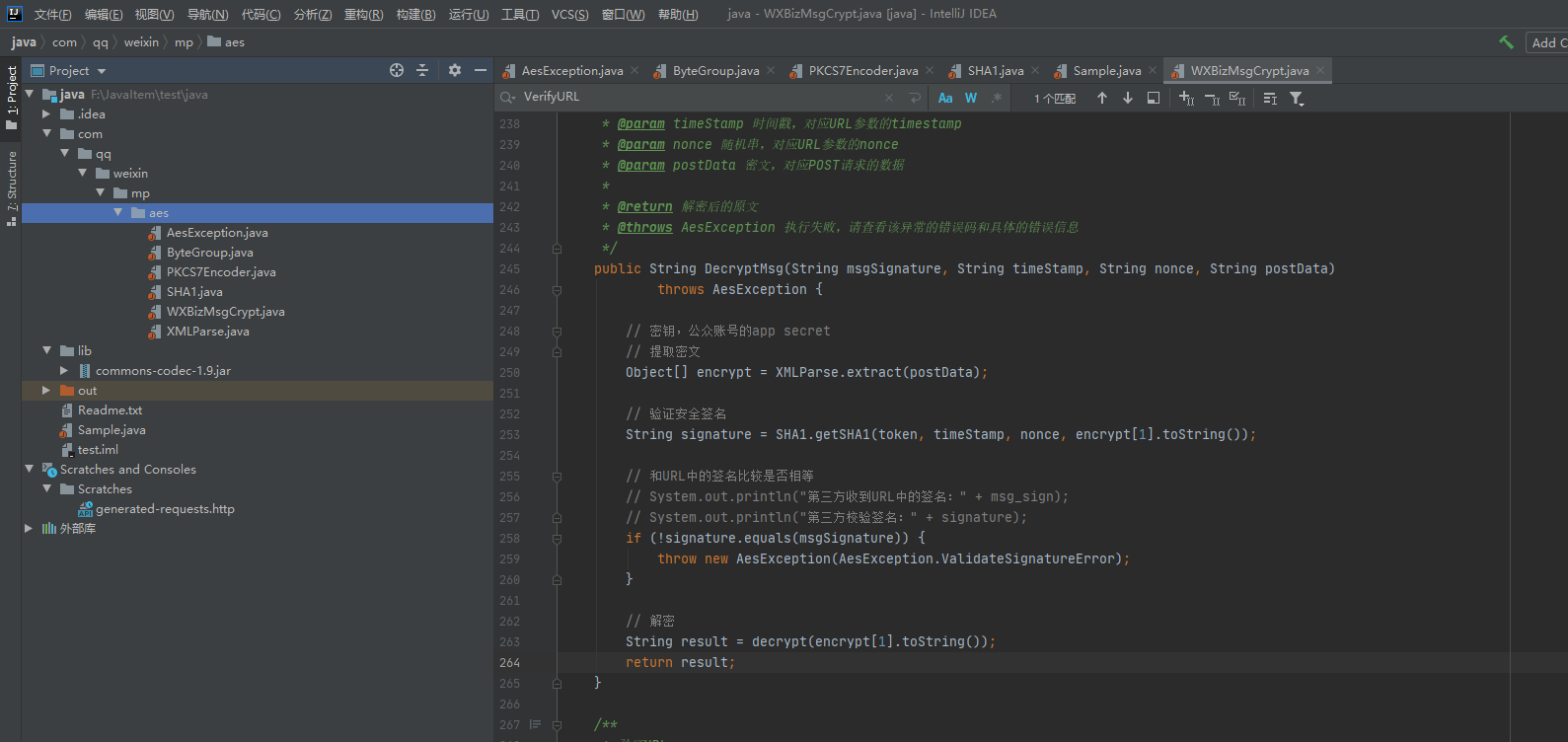The image size is (1568, 742).
Task: Select Readme.txt in project tree
Action: point(110,409)
